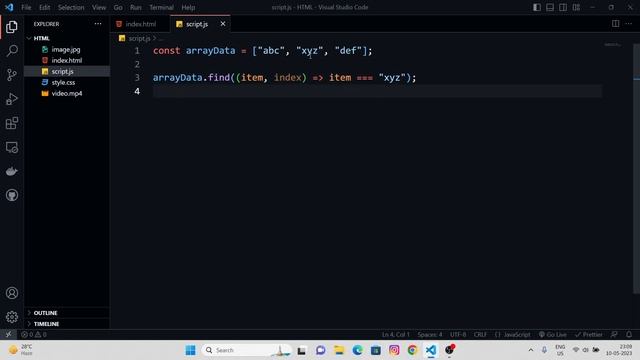
Task: Click the empty line 4 in the editor
Action: [378, 91]
